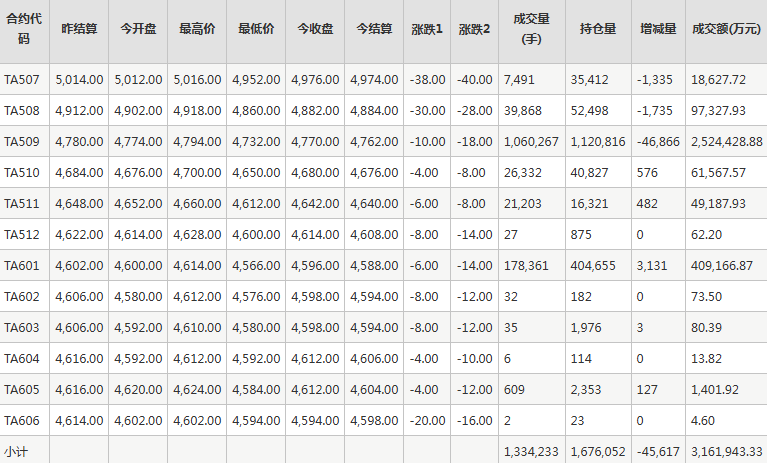Select contract code TA510
Screen dimensions: 767x463
22,173
